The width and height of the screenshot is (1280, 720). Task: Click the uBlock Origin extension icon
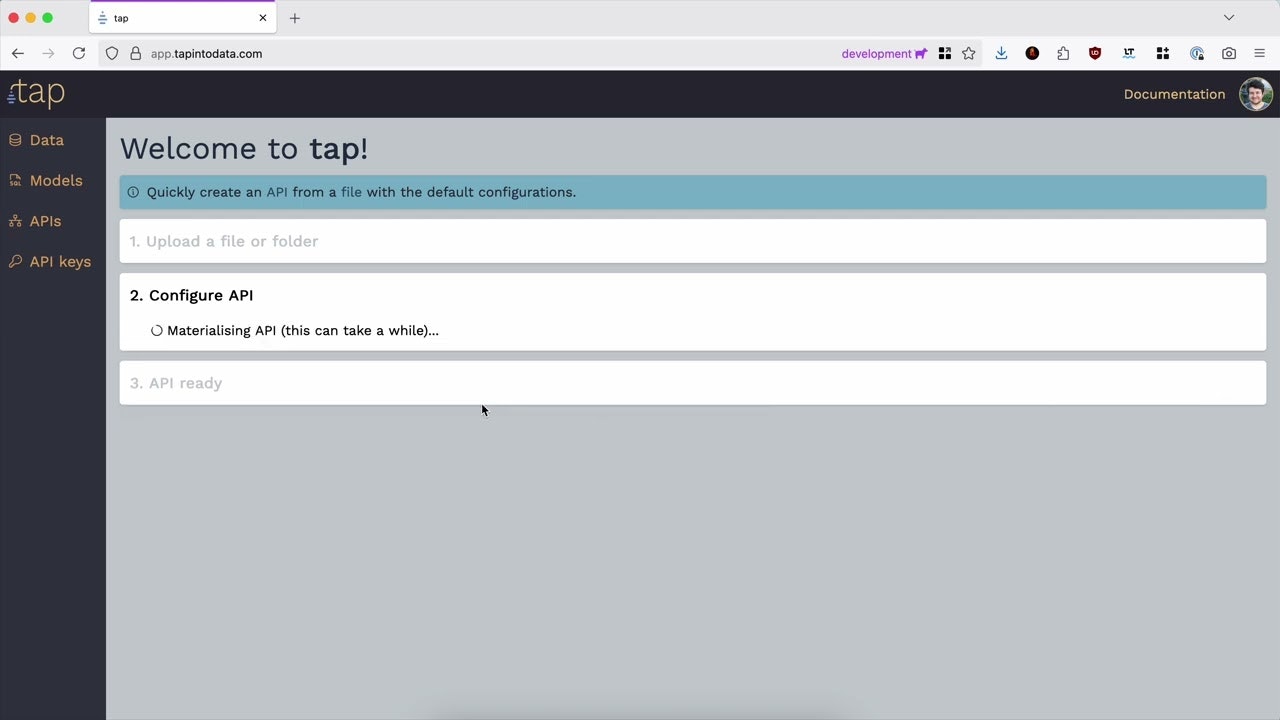1095,53
